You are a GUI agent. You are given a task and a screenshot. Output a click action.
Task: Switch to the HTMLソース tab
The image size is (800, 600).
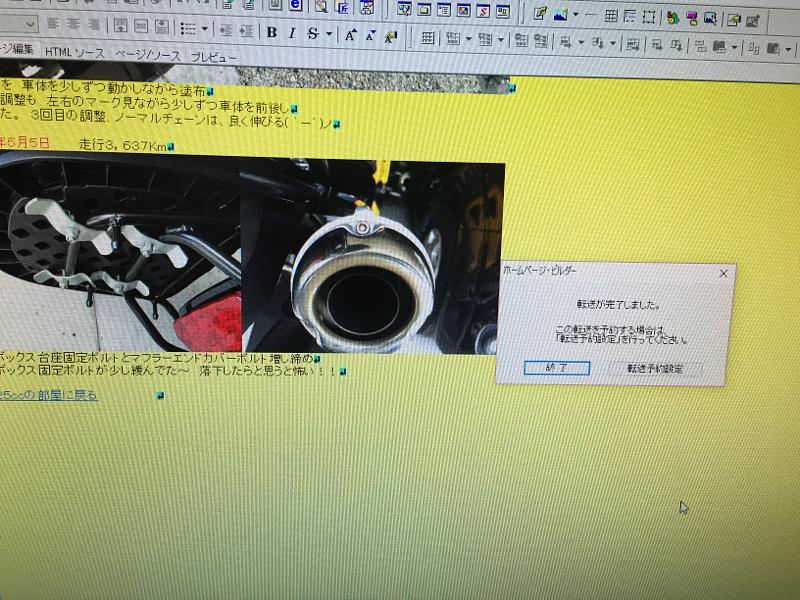[x=74, y=51]
